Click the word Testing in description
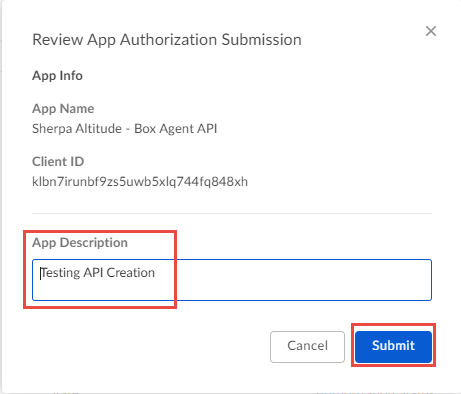 [x=61, y=273]
